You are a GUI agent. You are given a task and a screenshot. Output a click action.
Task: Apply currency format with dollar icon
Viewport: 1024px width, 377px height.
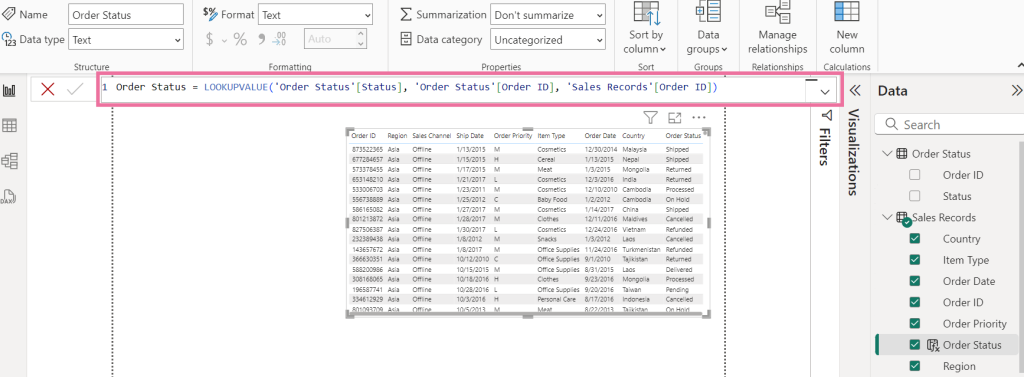click(x=210, y=40)
